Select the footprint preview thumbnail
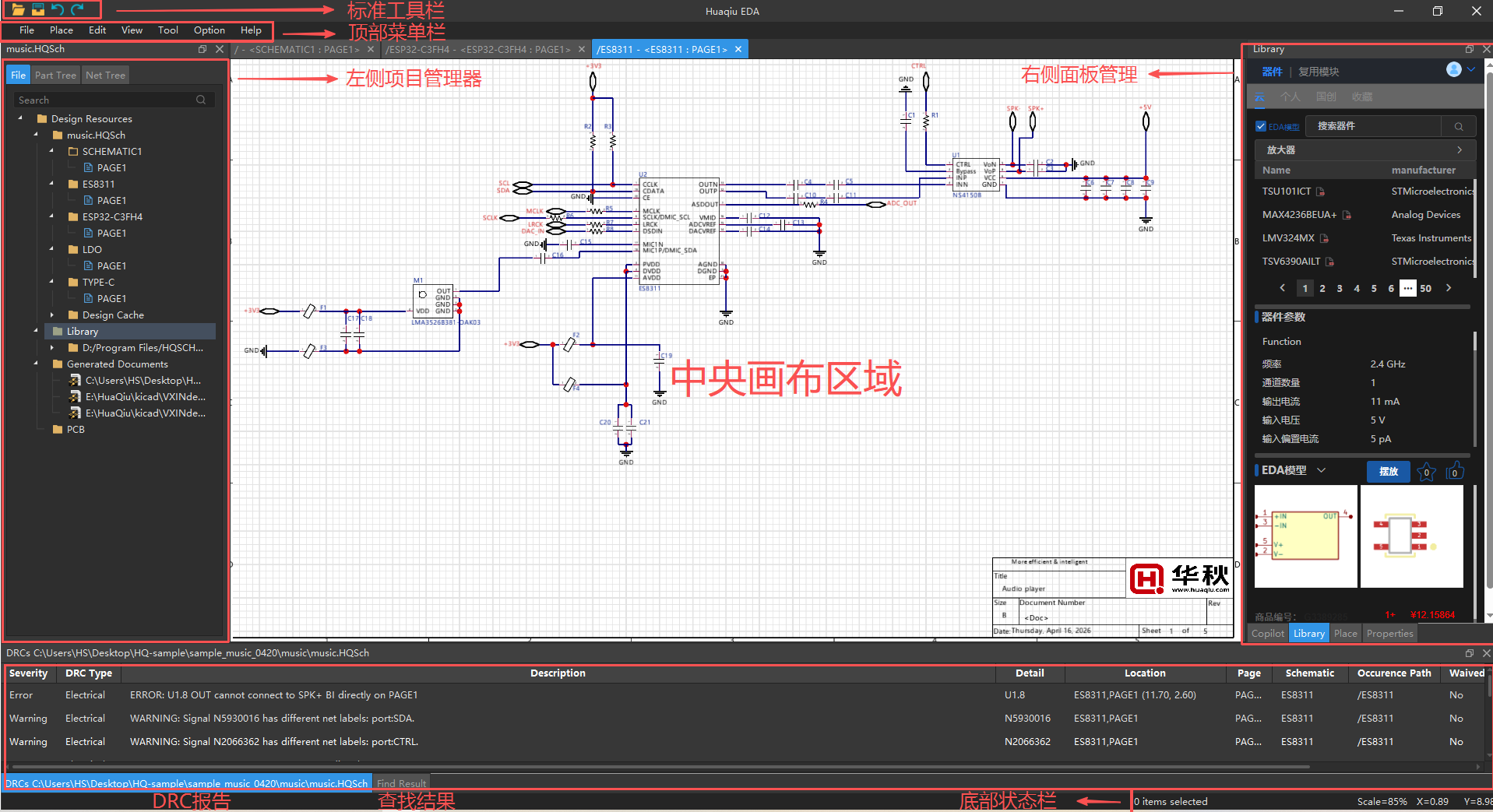 click(1411, 536)
